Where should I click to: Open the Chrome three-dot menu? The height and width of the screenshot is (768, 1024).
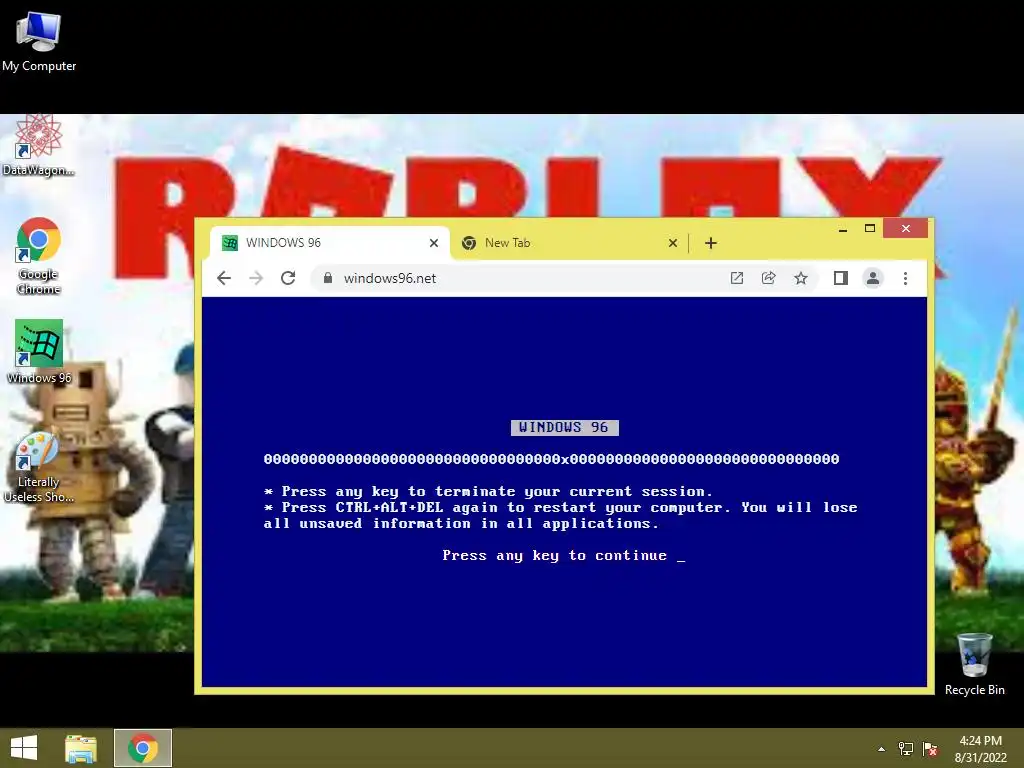[x=905, y=278]
